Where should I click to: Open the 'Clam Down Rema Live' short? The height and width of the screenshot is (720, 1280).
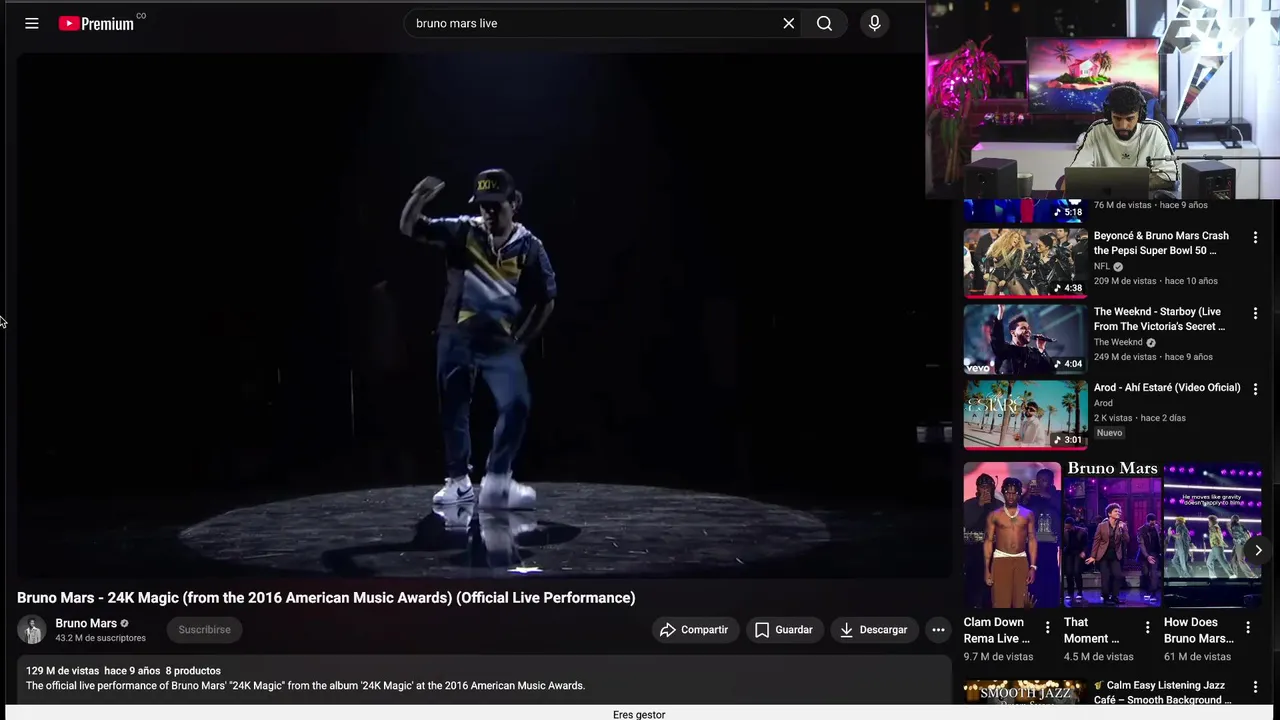click(1012, 535)
